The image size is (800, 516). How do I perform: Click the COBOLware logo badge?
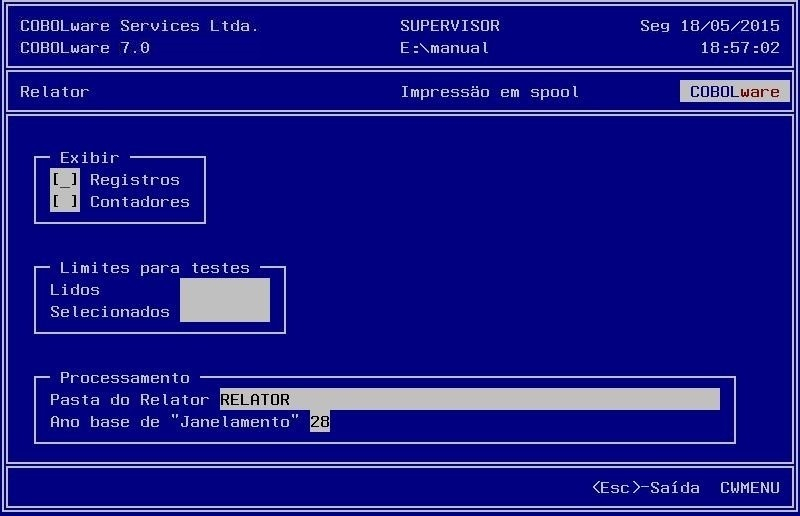click(x=735, y=91)
